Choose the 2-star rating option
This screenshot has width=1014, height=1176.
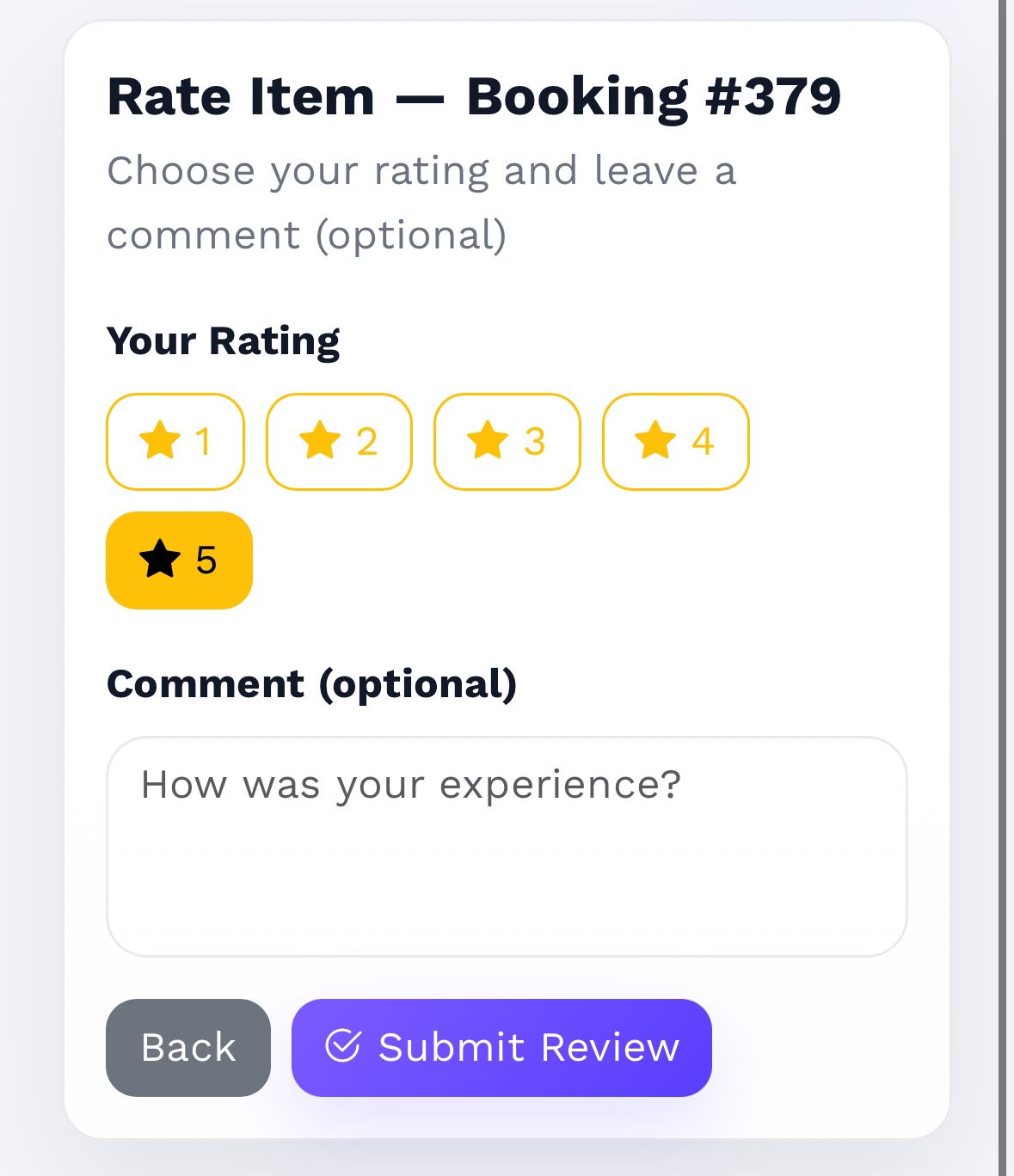pyautogui.click(x=339, y=442)
